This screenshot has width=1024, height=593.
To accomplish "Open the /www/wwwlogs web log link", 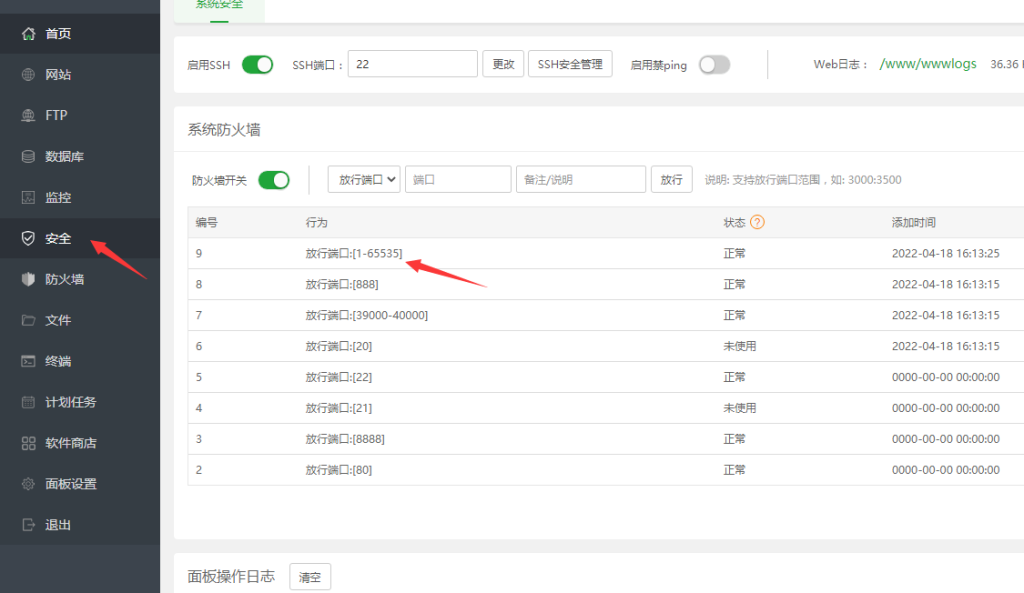I will 927,63.
